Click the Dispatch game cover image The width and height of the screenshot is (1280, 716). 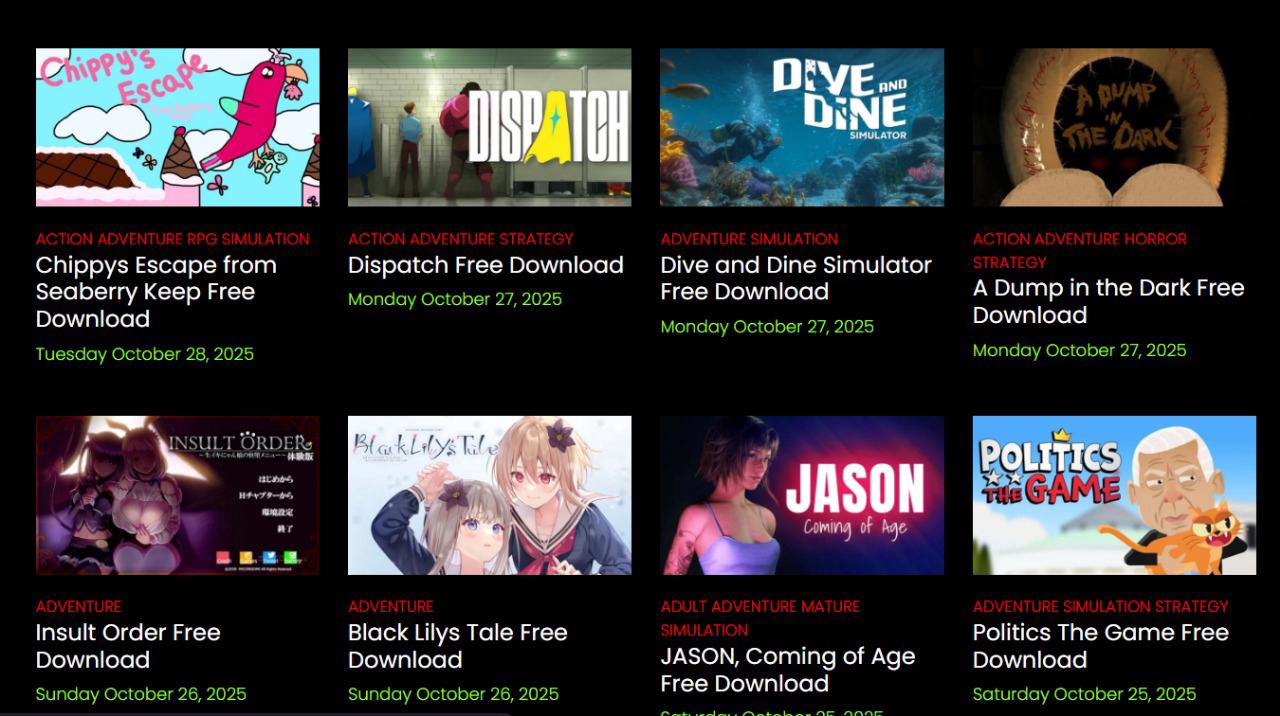tap(490, 127)
